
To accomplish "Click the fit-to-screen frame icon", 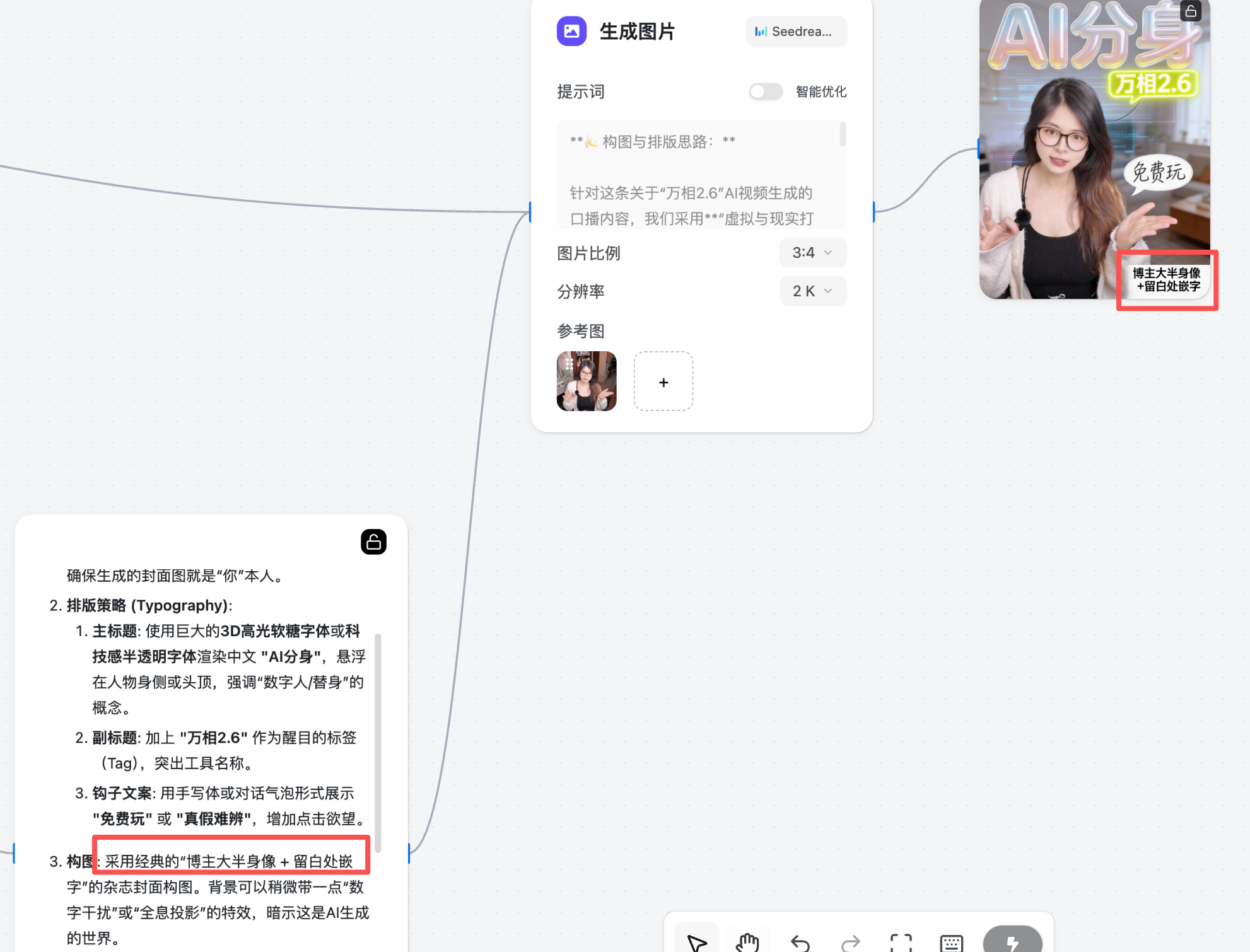I will pyautogui.click(x=901, y=943).
